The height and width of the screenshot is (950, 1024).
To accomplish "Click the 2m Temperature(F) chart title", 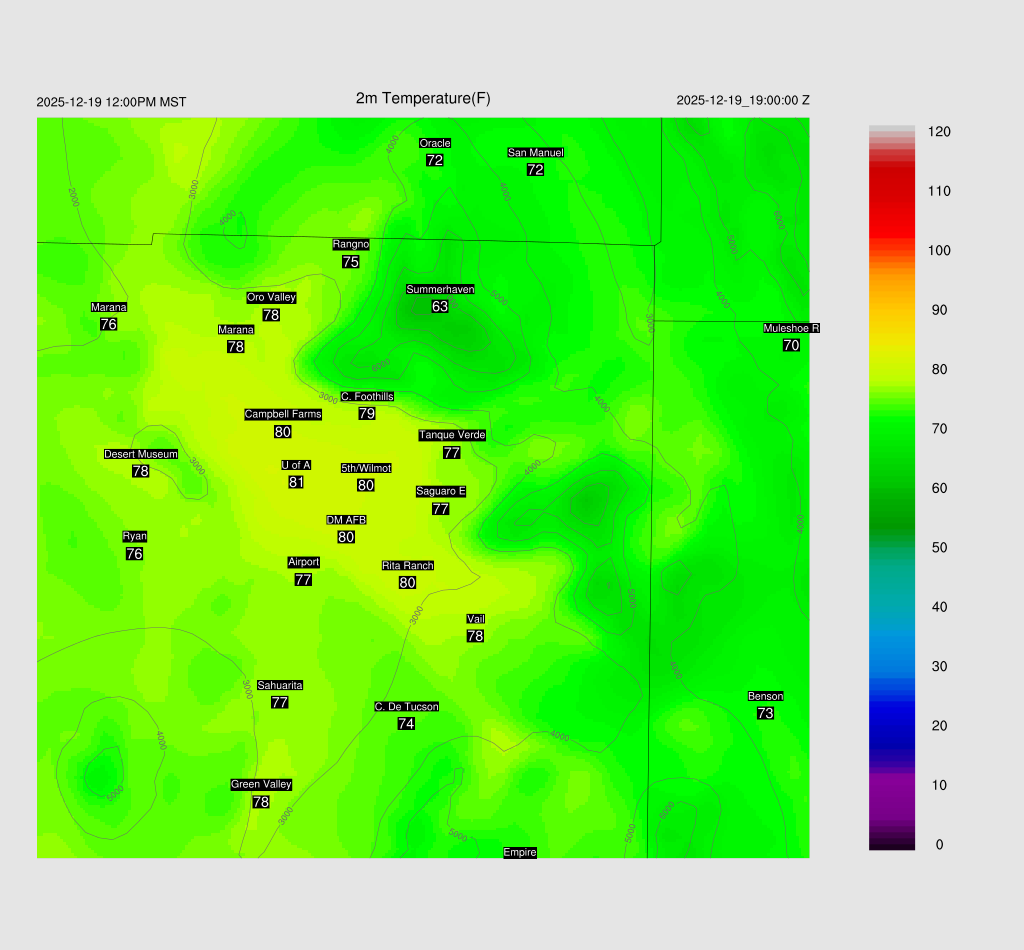I will click(423, 98).
